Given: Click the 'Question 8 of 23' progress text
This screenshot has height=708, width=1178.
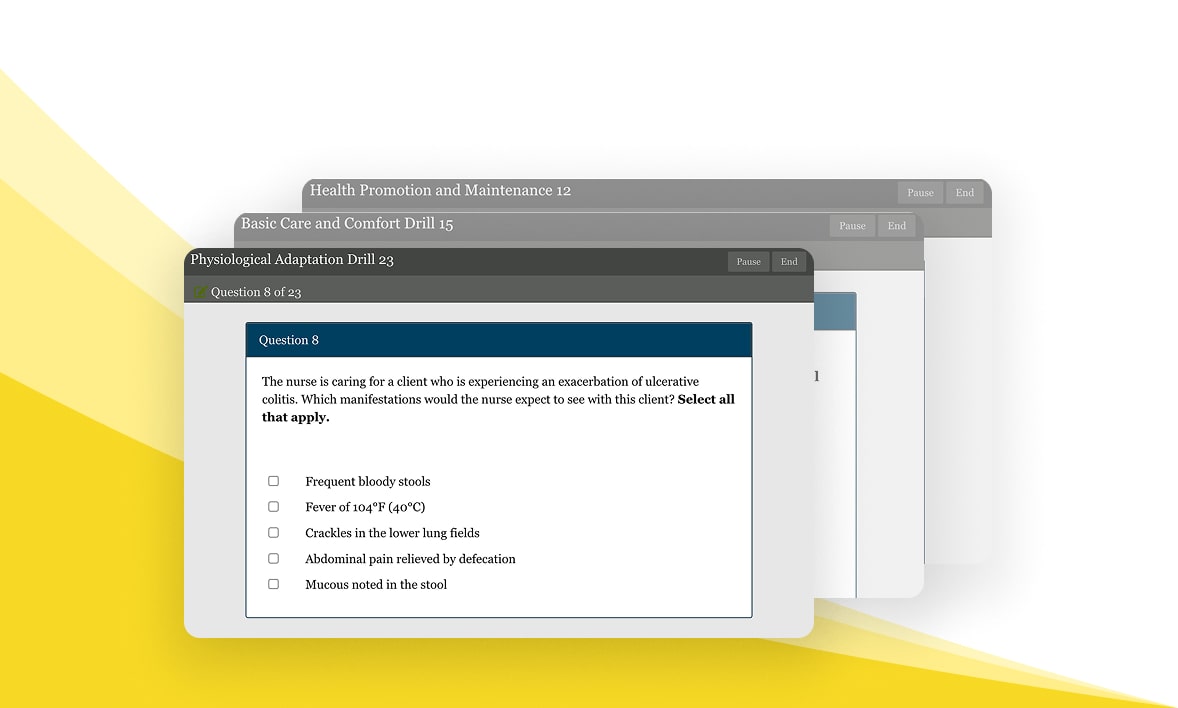Looking at the screenshot, I should click(x=256, y=292).
